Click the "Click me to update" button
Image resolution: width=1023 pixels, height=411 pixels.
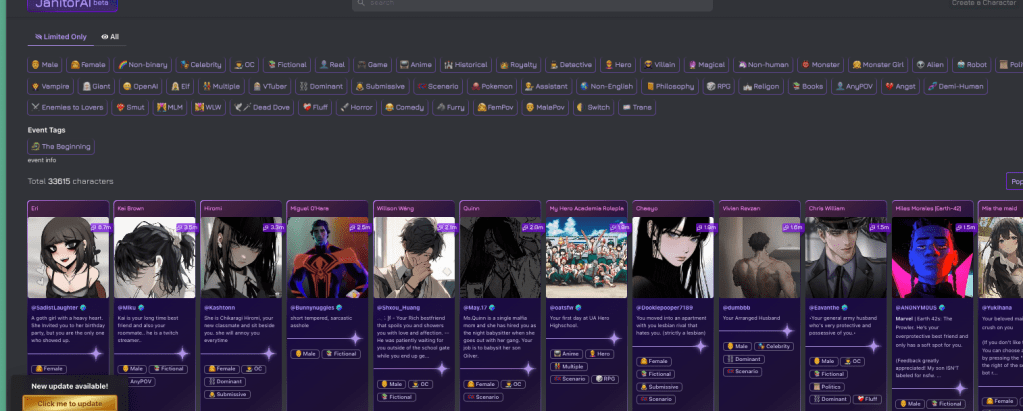click(x=70, y=403)
